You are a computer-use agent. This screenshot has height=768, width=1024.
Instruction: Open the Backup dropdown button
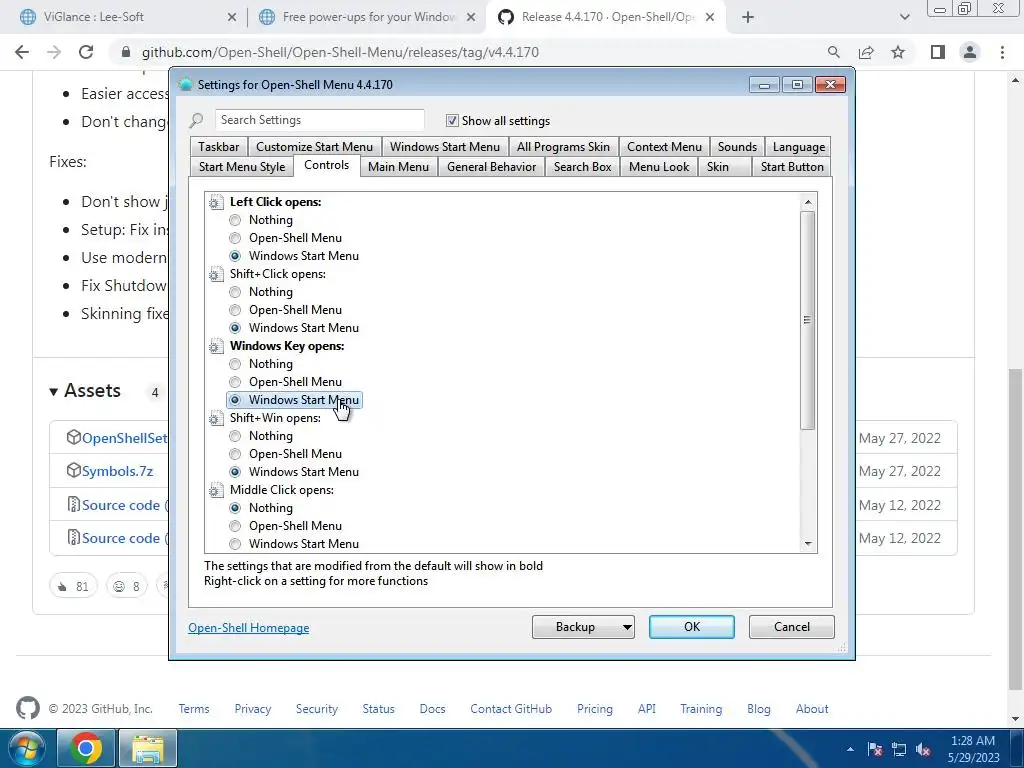click(583, 627)
